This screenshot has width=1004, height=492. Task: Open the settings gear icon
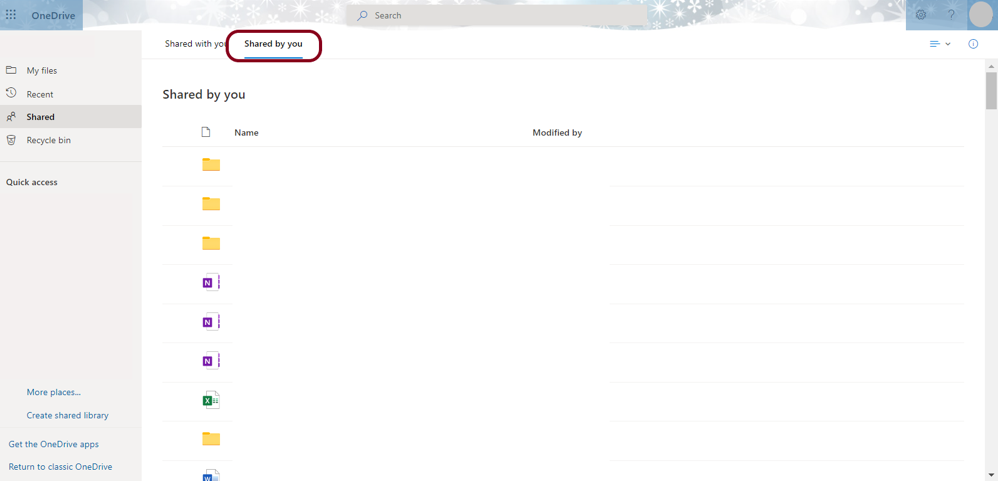click(926, 15)
